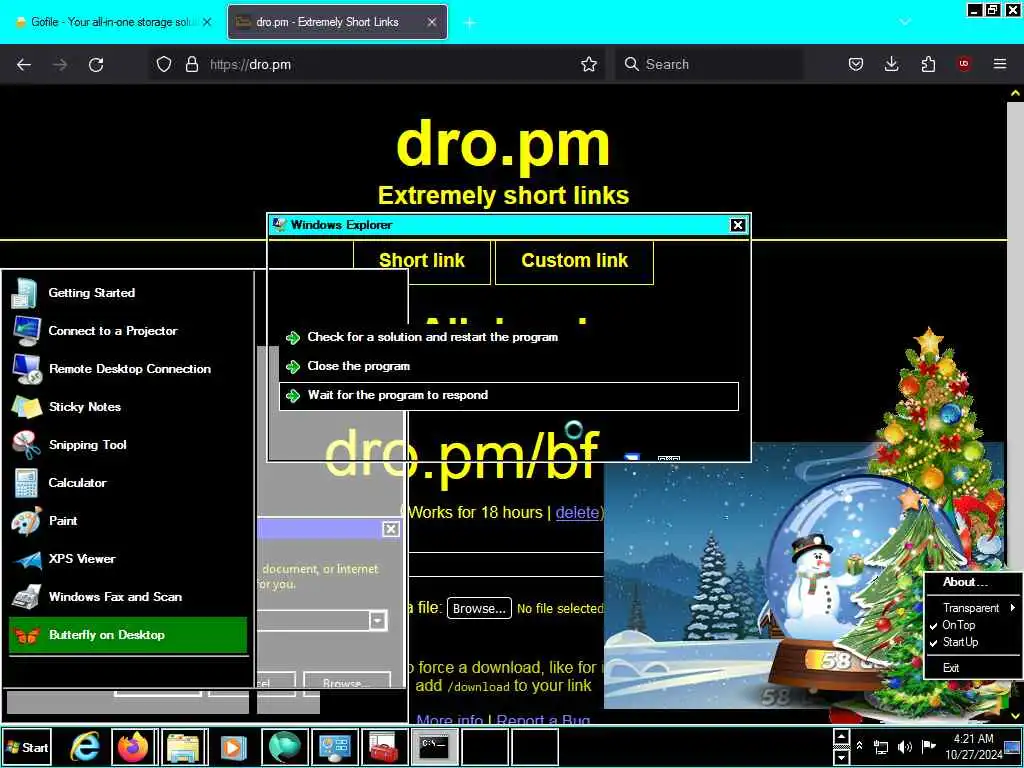Show hidden tray icons
The width and height of the screenshot is (1024, 768).
point(859,746)
